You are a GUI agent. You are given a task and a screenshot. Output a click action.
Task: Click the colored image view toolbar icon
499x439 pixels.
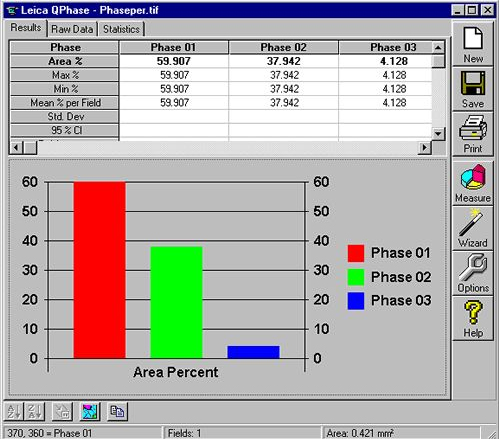tap(90, 411)
